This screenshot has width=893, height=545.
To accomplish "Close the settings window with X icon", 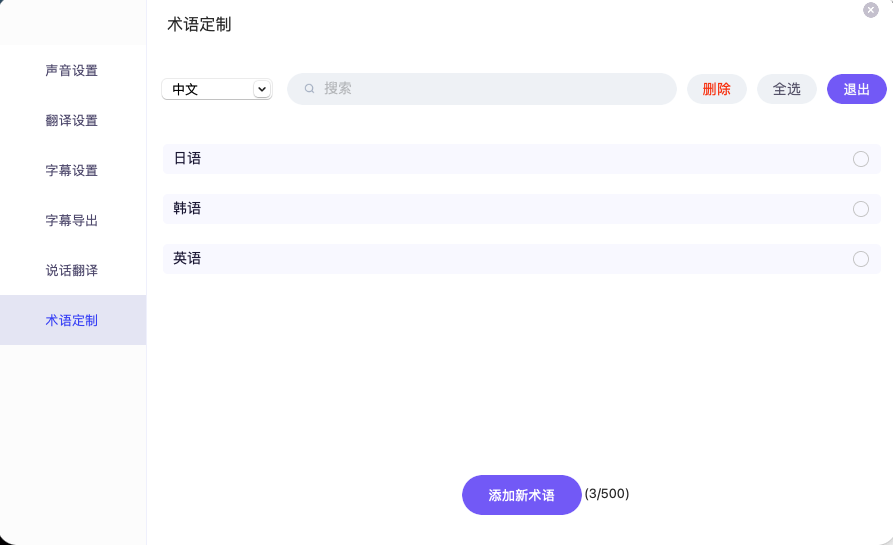I will pos(871,10).
